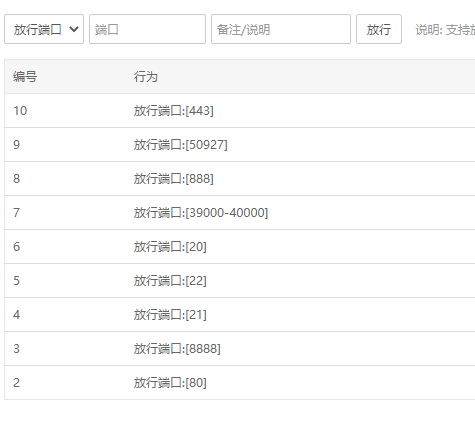Click rule number 7 cell
Image resolution: width=475 pixels, height=435 pixels.
click(x=16, y=213)
